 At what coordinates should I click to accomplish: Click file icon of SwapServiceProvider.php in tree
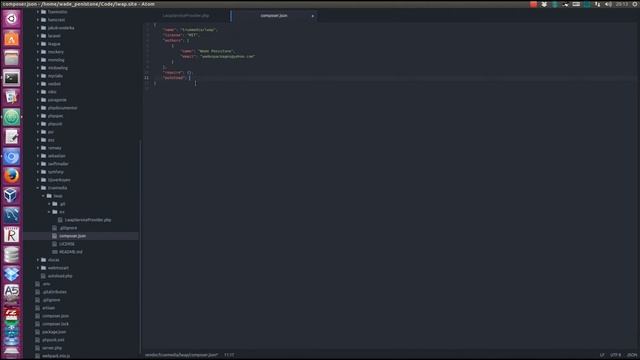click(x=60, y=220)
